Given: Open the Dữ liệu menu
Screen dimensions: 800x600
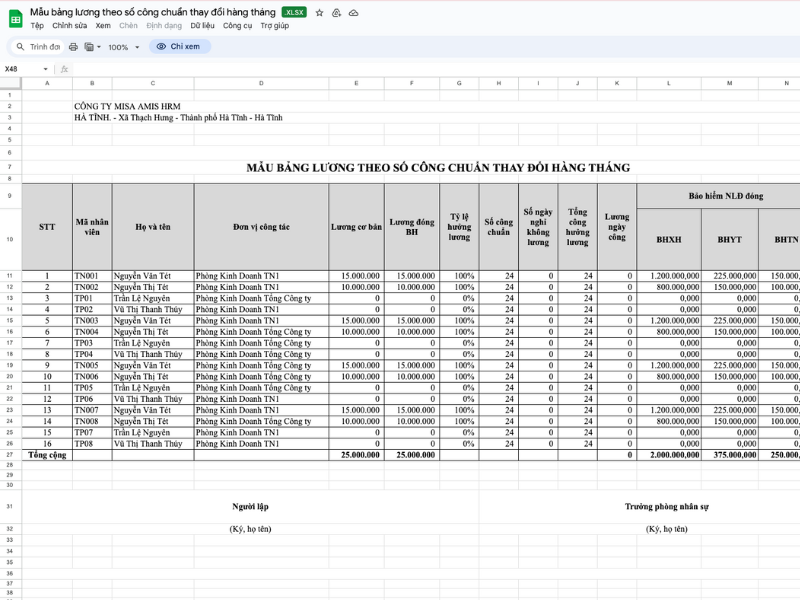Looking at the screenshot, I should click(x=202, y=26).
